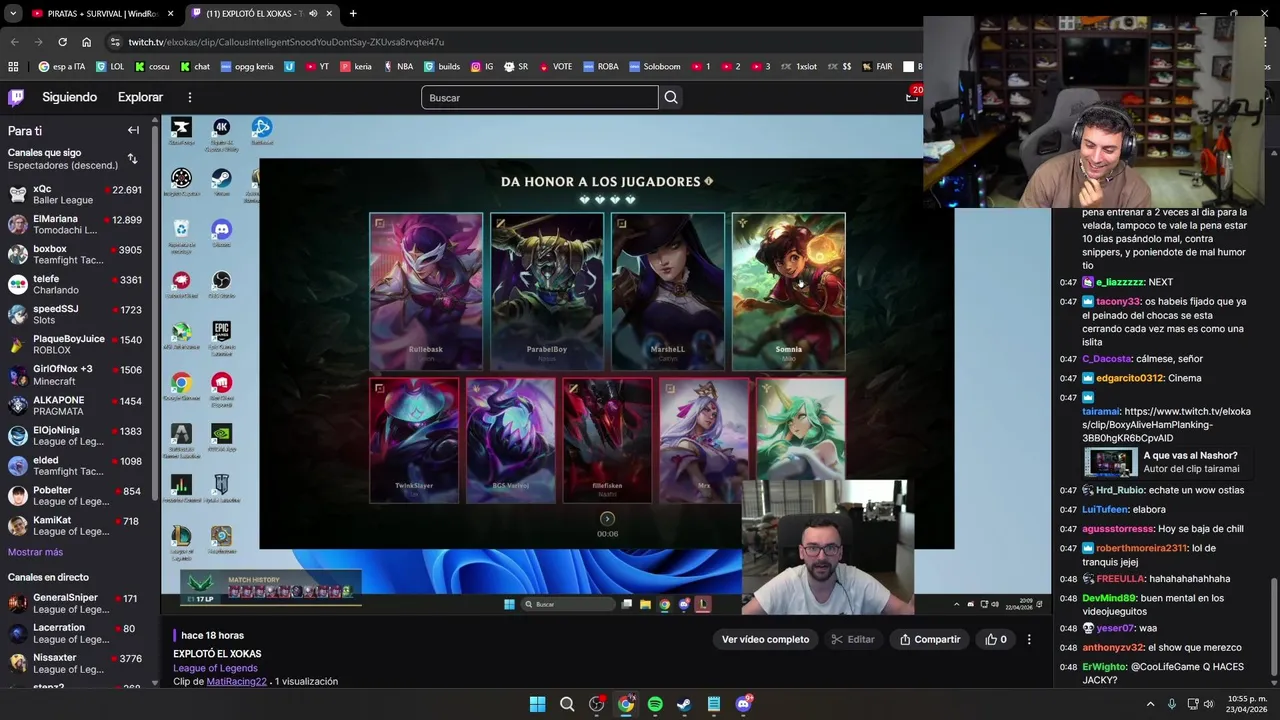Click username edgarcito0312 in chat
The image size is (1280, 720).
(x=1130, y=378)
